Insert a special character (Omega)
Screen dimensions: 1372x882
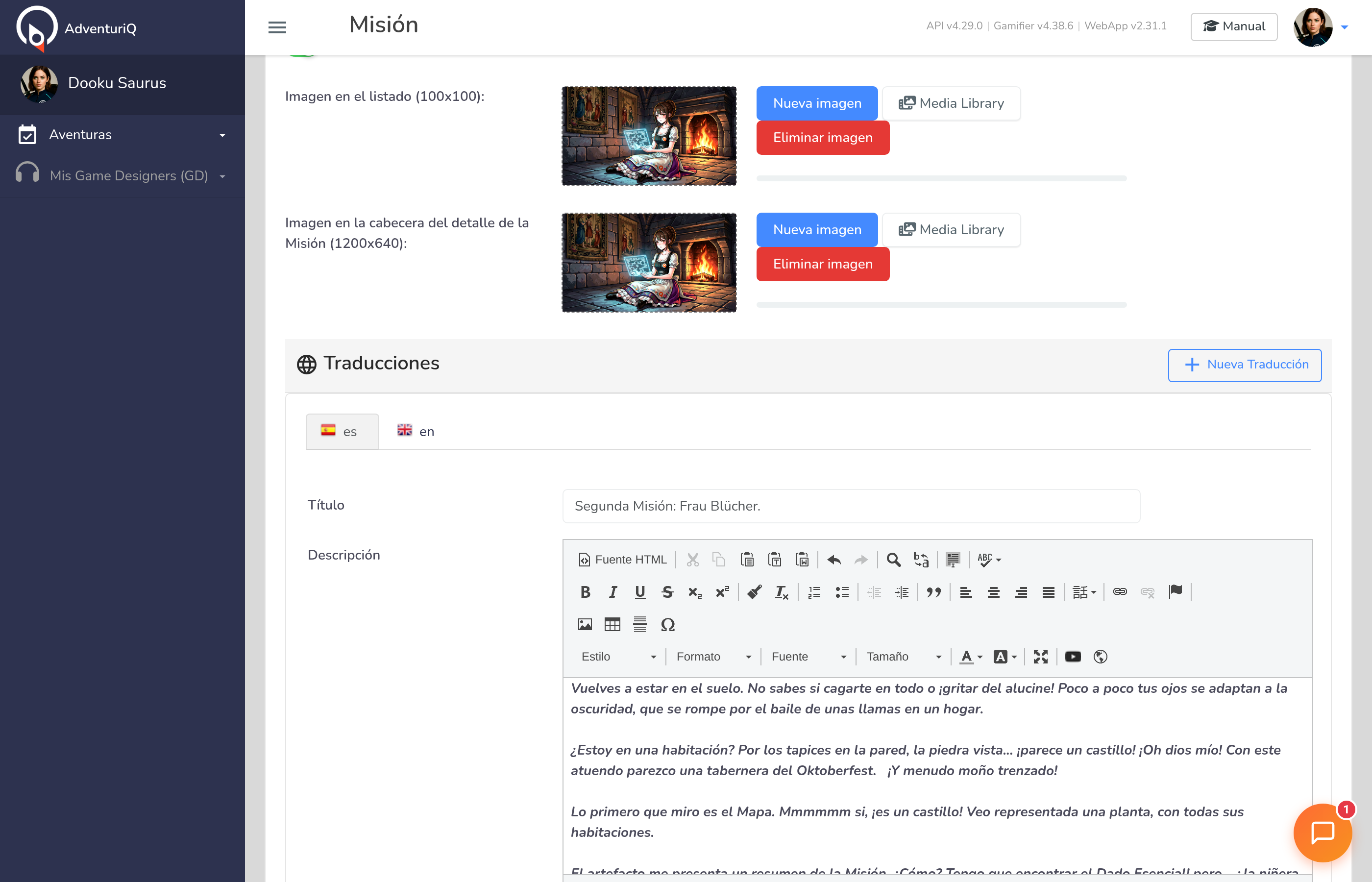pos(668,624)
